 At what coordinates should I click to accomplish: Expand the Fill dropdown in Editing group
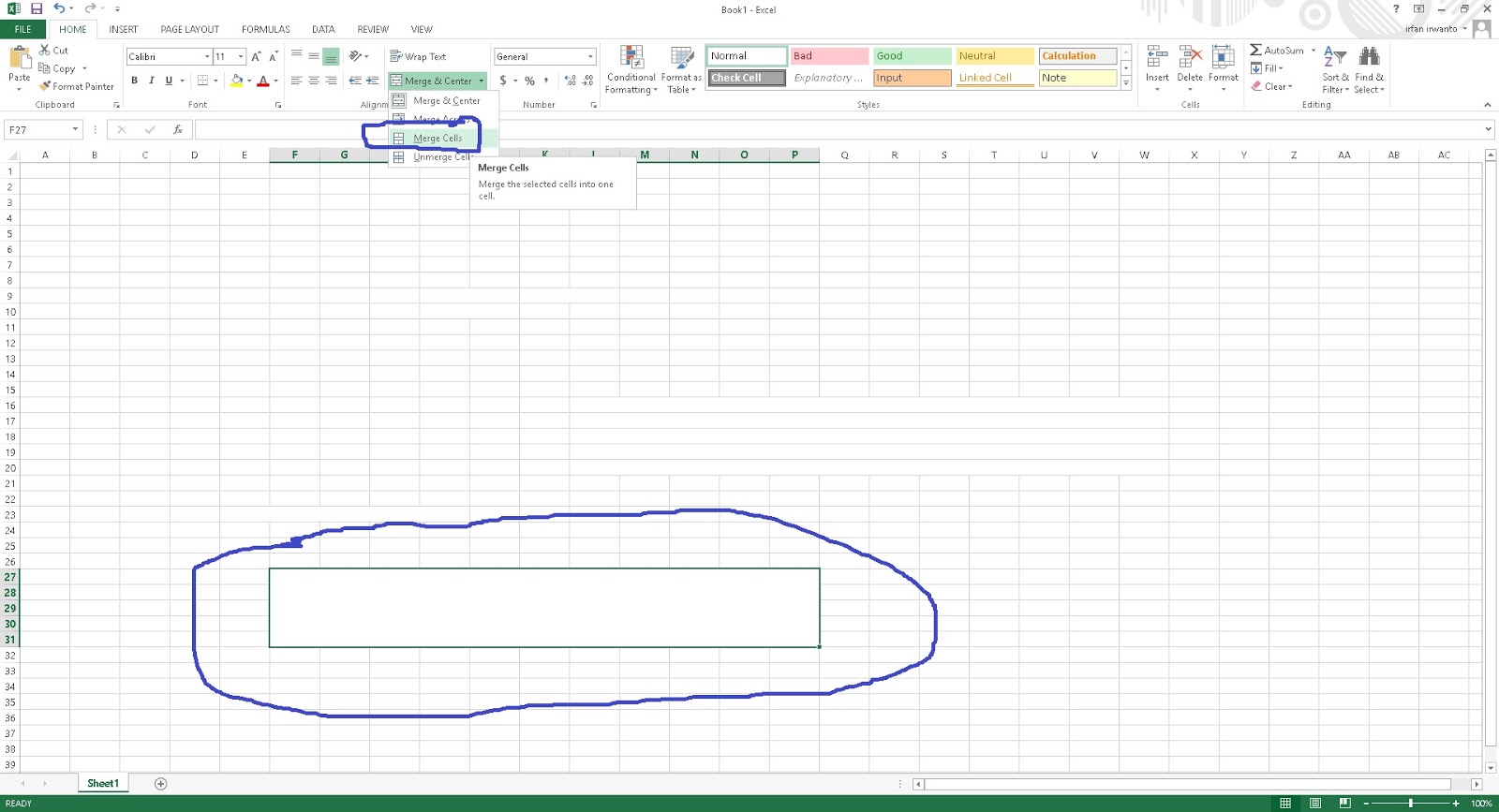(x=1281, y=68)
